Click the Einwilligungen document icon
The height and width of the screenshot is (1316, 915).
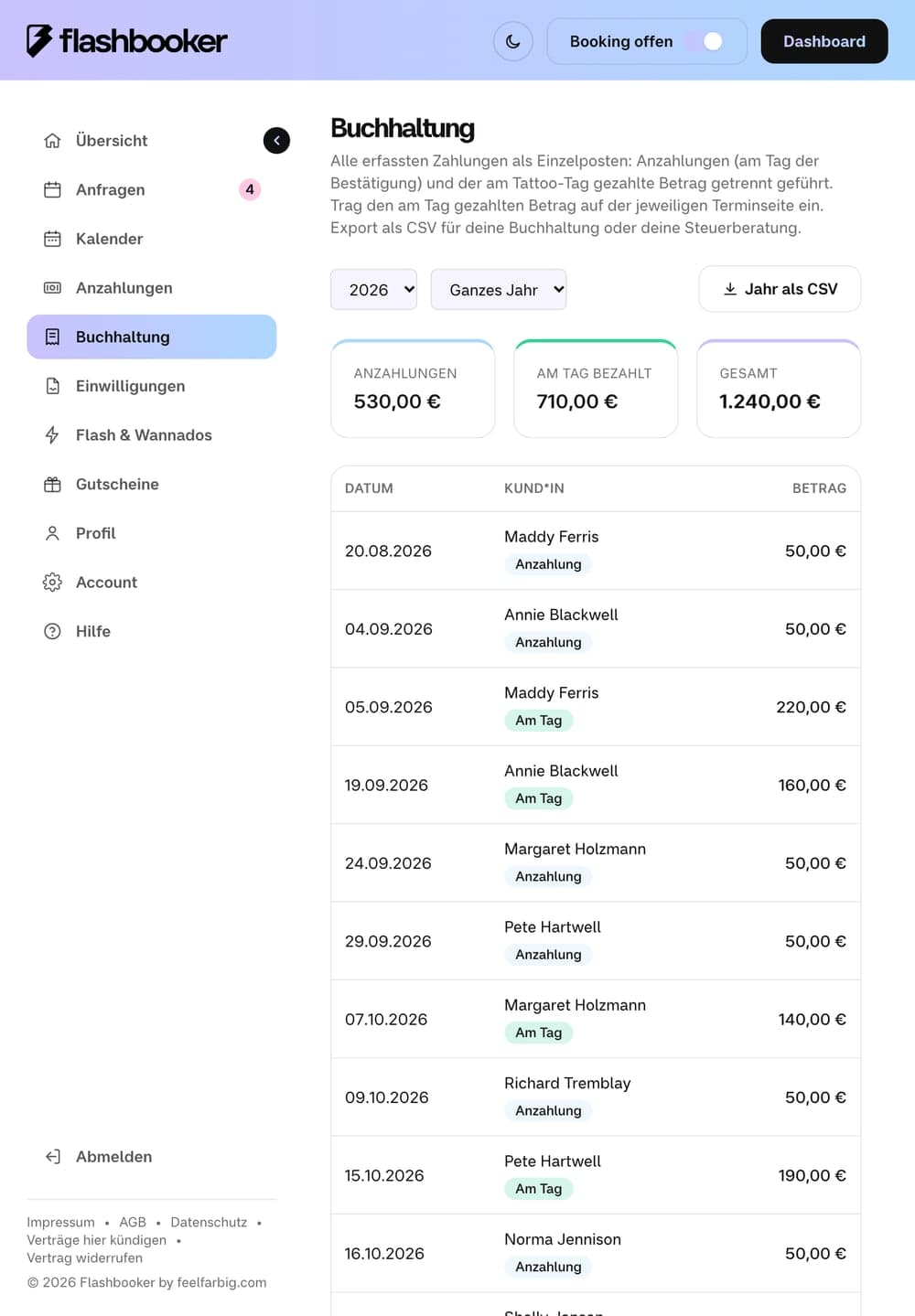(x=52, y=386)
